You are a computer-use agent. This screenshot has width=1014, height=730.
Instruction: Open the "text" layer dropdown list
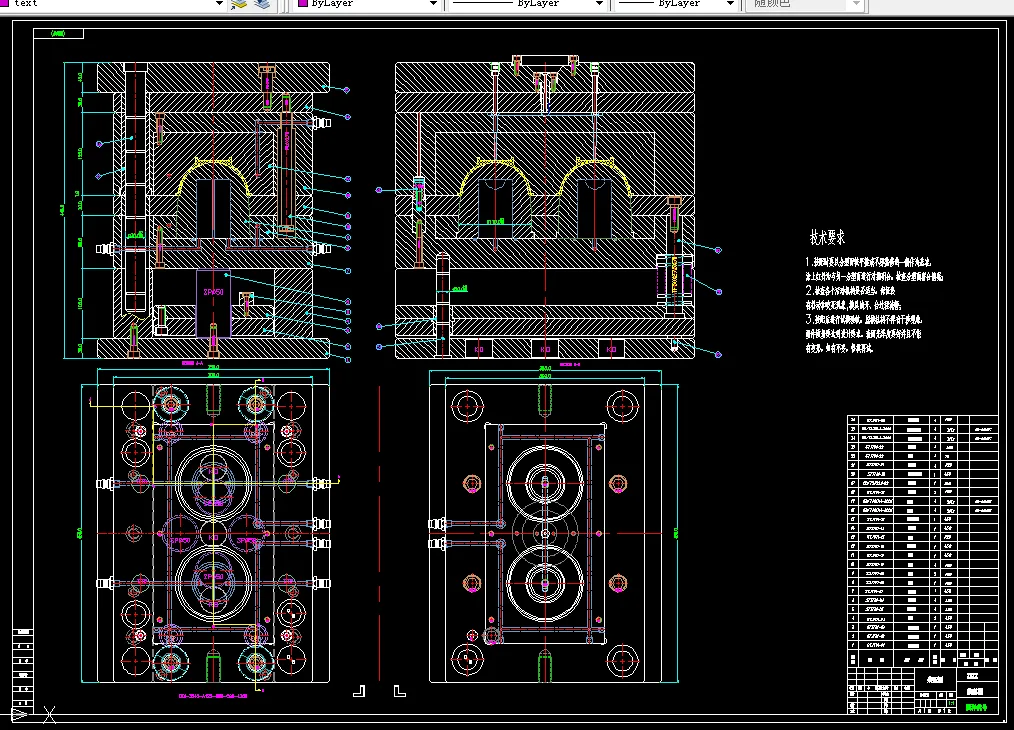click(219, 4)
